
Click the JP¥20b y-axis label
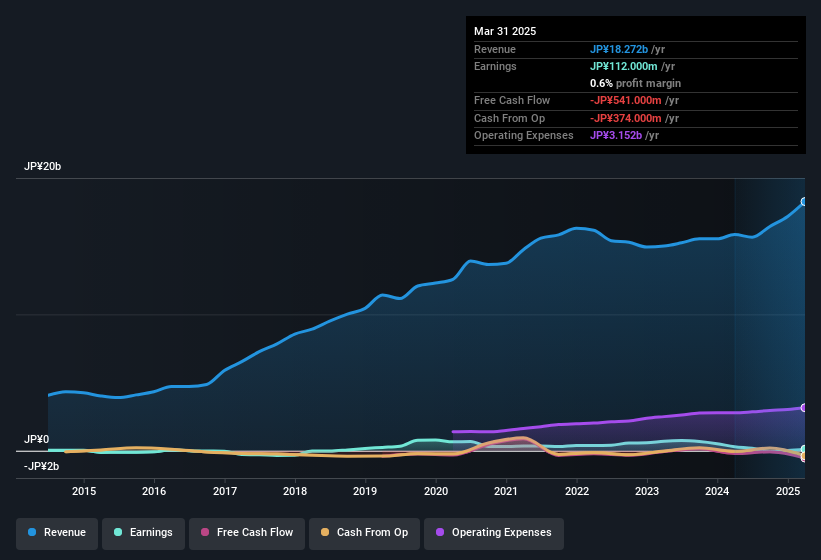42,166
